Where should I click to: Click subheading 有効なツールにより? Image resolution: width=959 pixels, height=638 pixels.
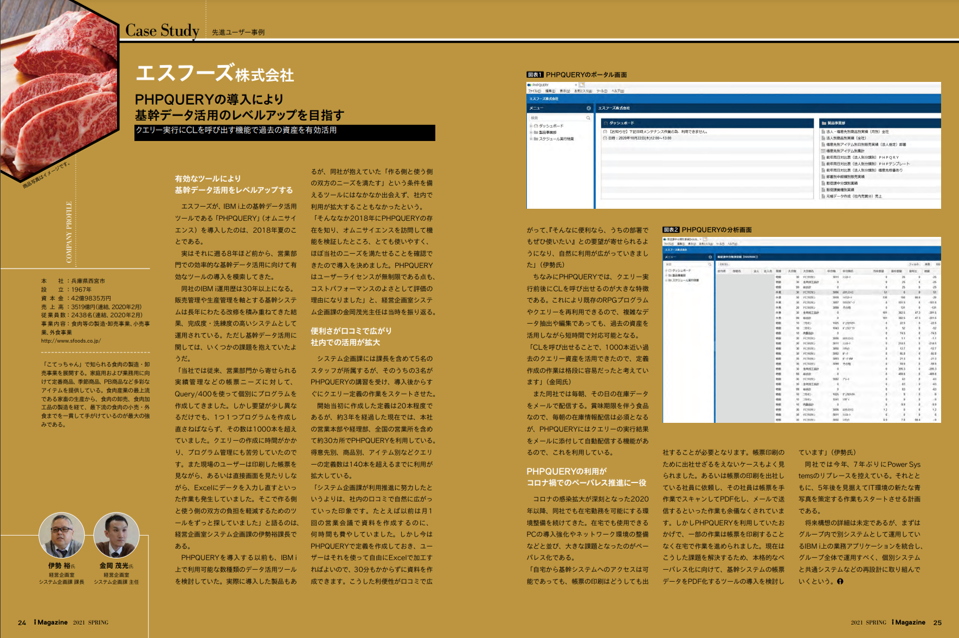tap(208, 179)
